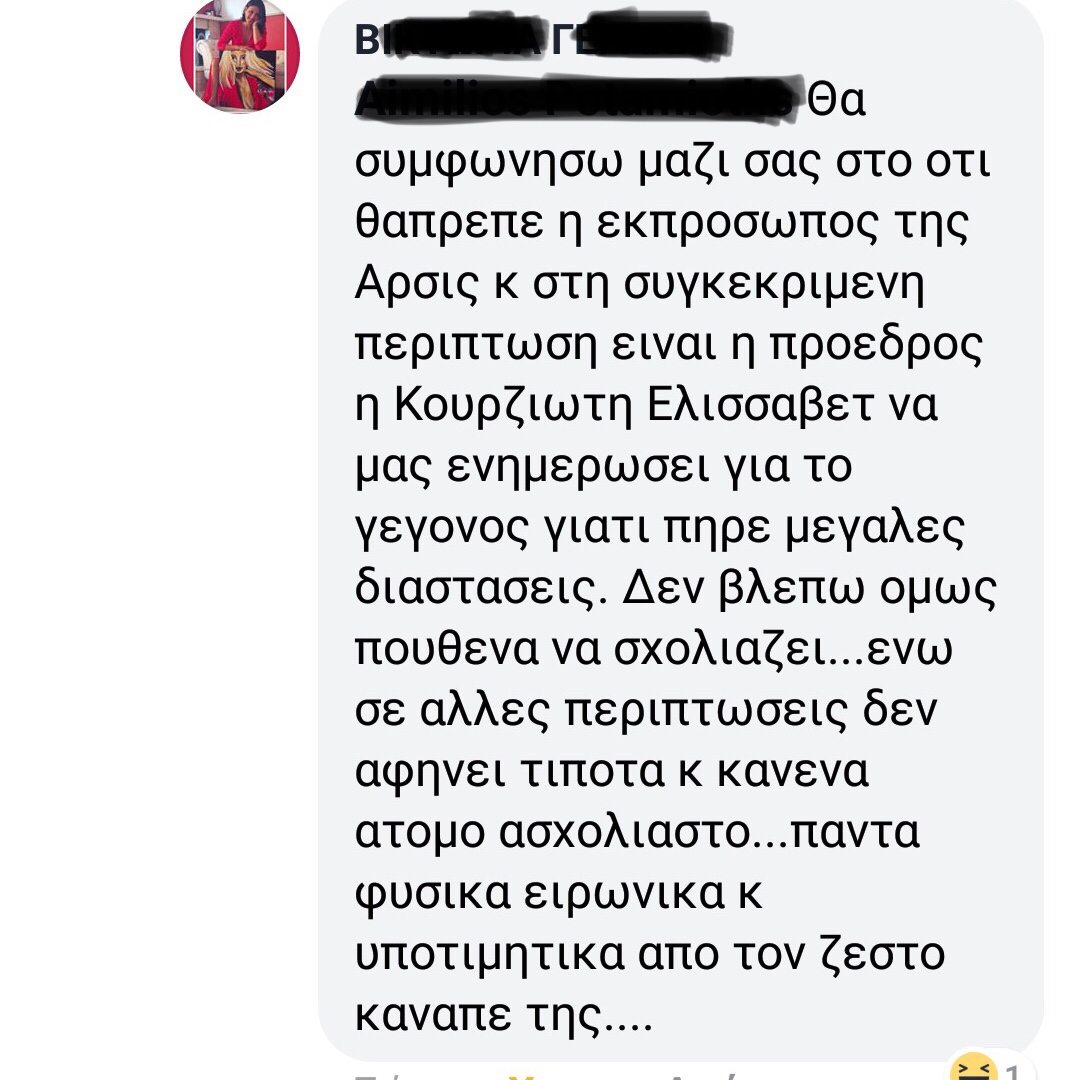Open the blacked-out mentioned user tag
The width and height of the screenshot is (1080, 1080).
point(579,100)
